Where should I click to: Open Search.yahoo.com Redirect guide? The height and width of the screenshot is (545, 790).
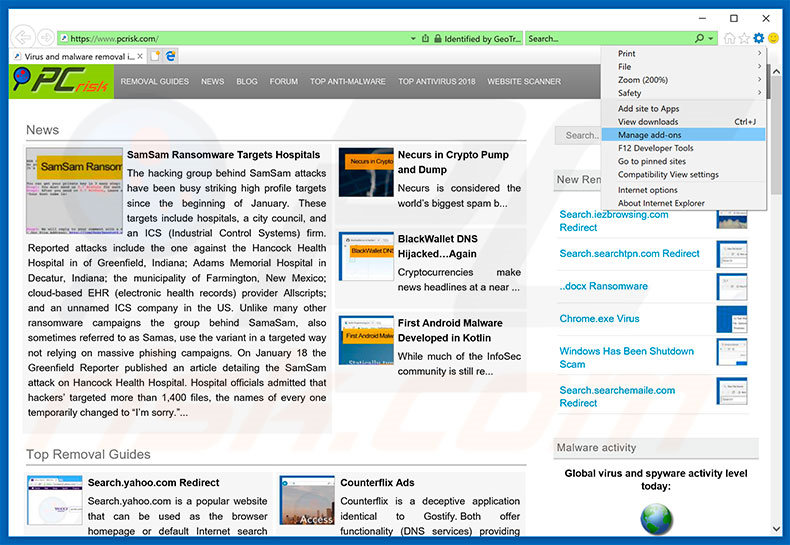pyautogui.click(x=153, y=483)
